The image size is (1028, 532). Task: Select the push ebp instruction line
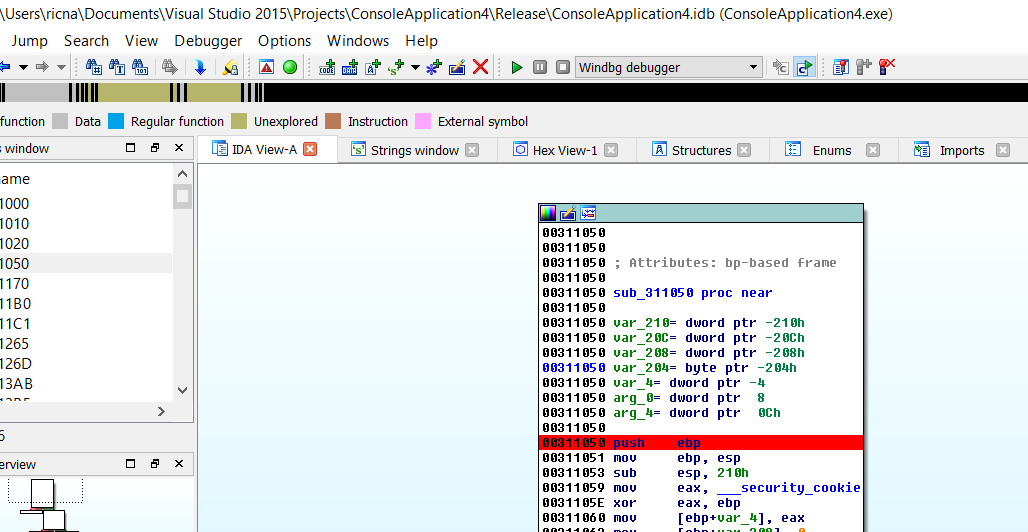coord(700,442)
